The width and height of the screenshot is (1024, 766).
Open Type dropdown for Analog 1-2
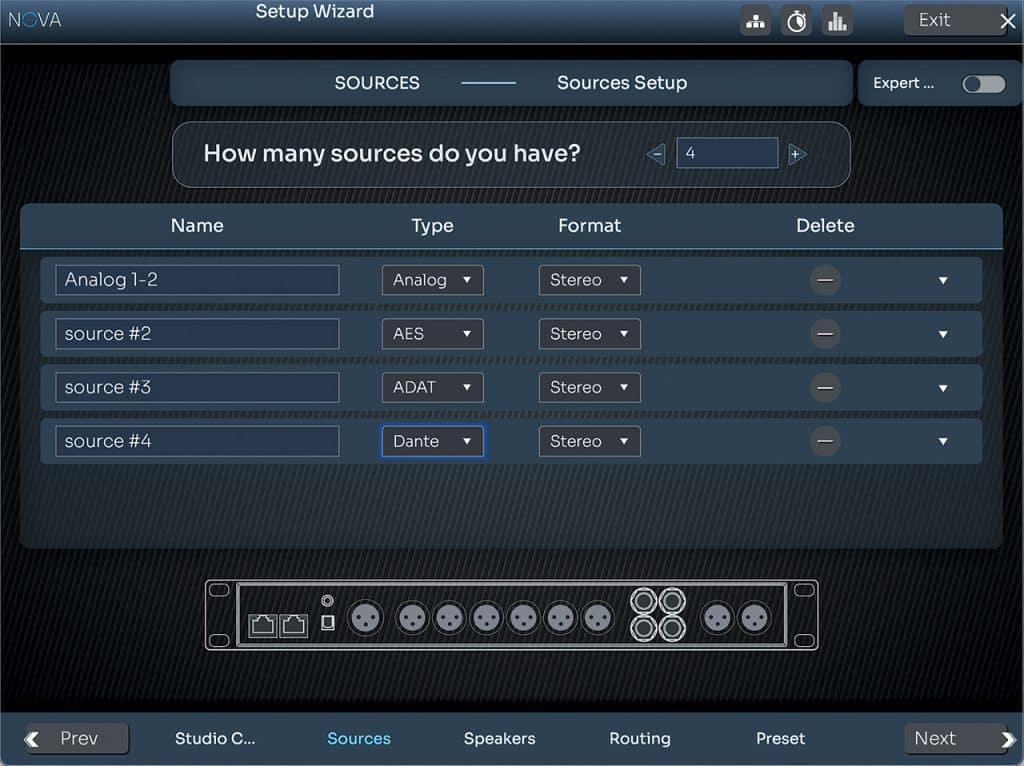(432, 280)
